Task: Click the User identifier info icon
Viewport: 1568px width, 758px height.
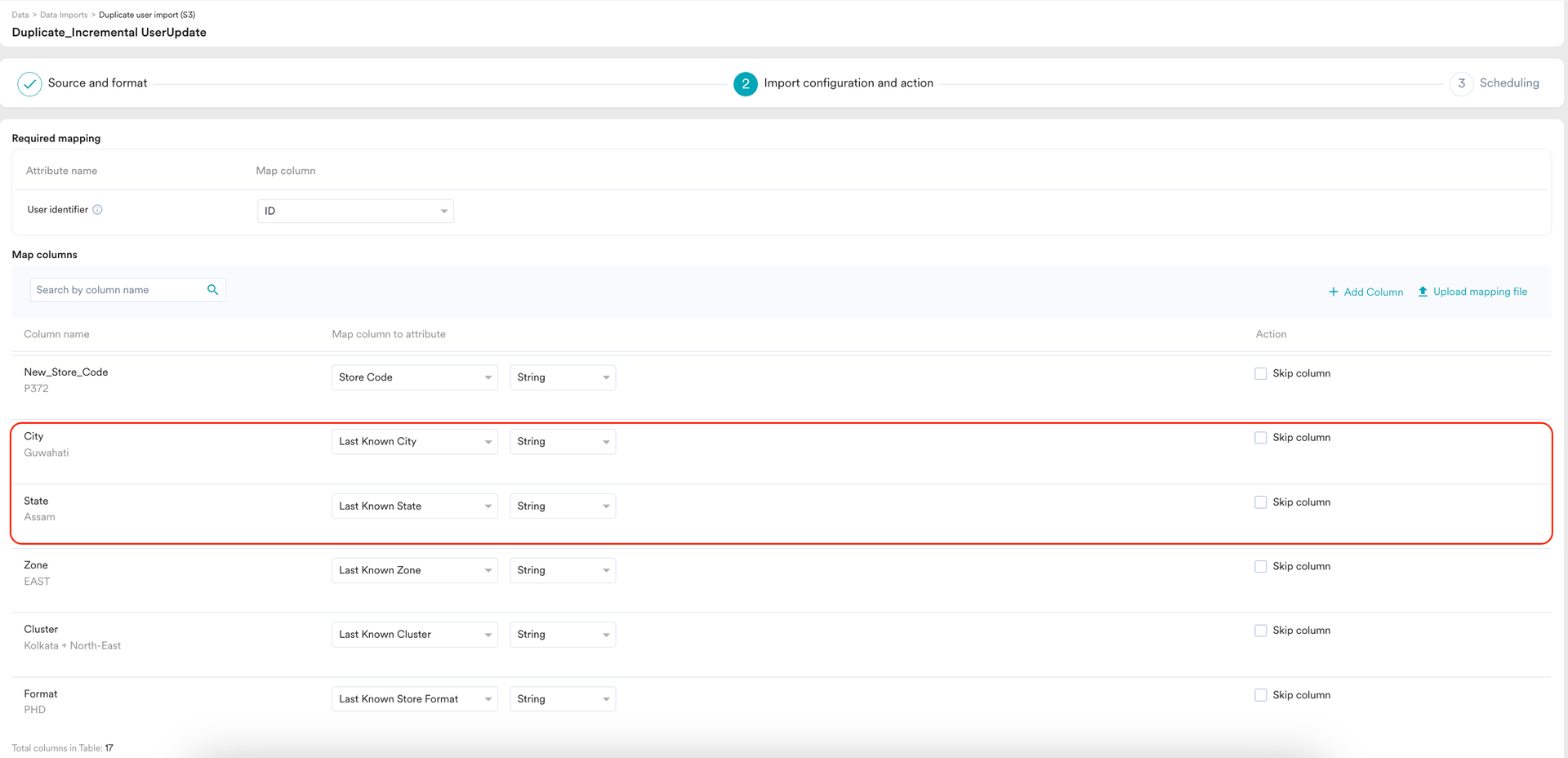Action: [x=97, y=210]
